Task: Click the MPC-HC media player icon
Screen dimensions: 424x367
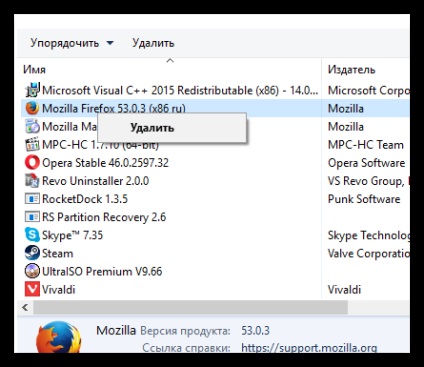Action: (32, 145)
